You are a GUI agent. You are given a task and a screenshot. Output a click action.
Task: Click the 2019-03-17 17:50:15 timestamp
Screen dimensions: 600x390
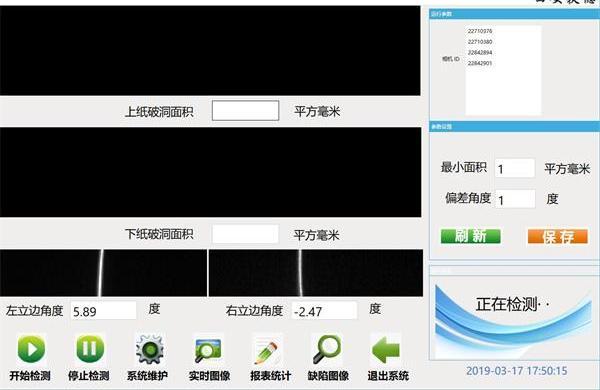click(x=517, y=370)
